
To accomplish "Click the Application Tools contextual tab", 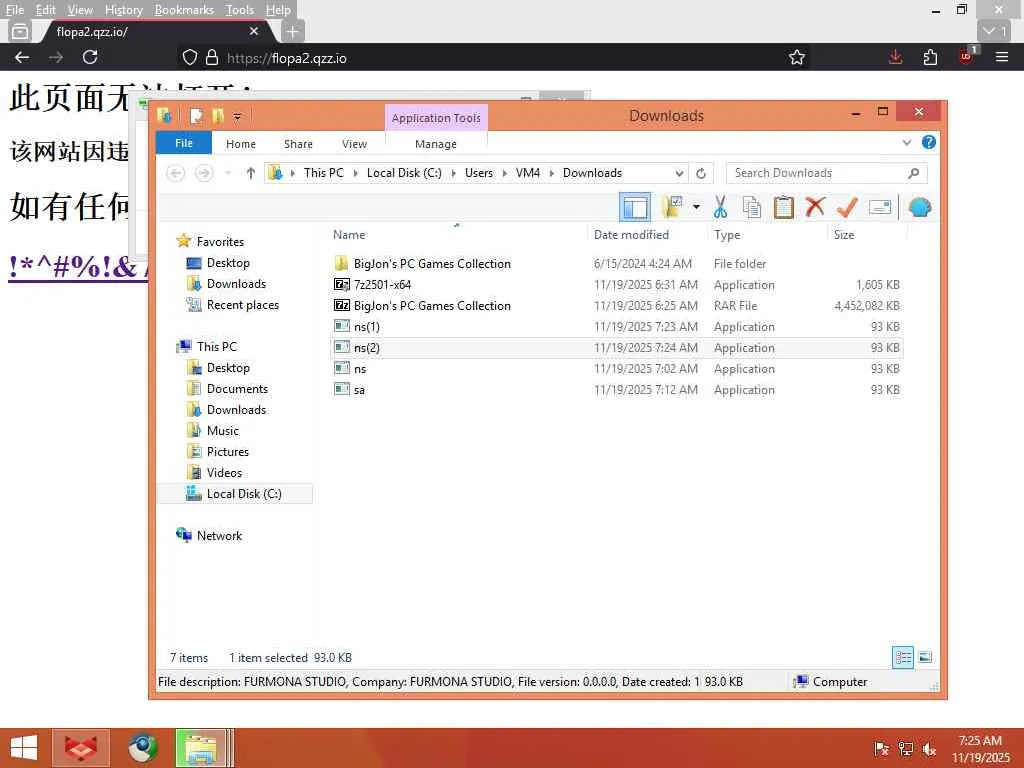I will pos(436,118).
